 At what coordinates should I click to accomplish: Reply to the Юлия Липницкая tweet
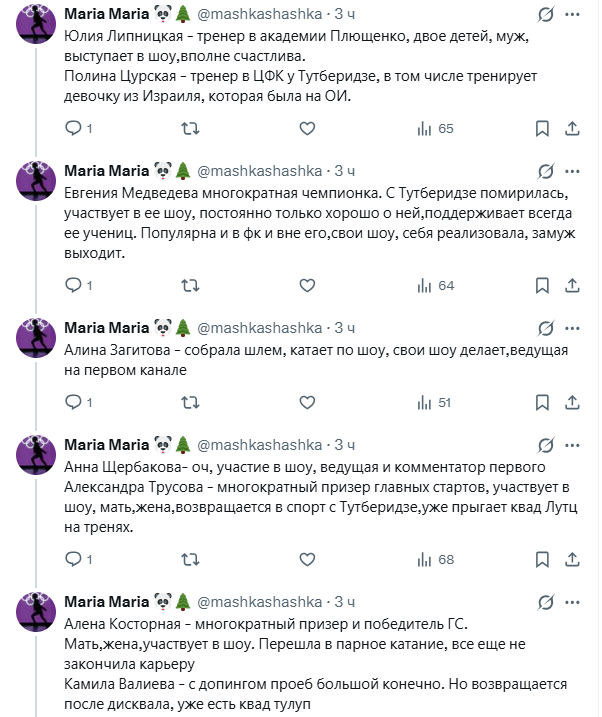(72, 128)
